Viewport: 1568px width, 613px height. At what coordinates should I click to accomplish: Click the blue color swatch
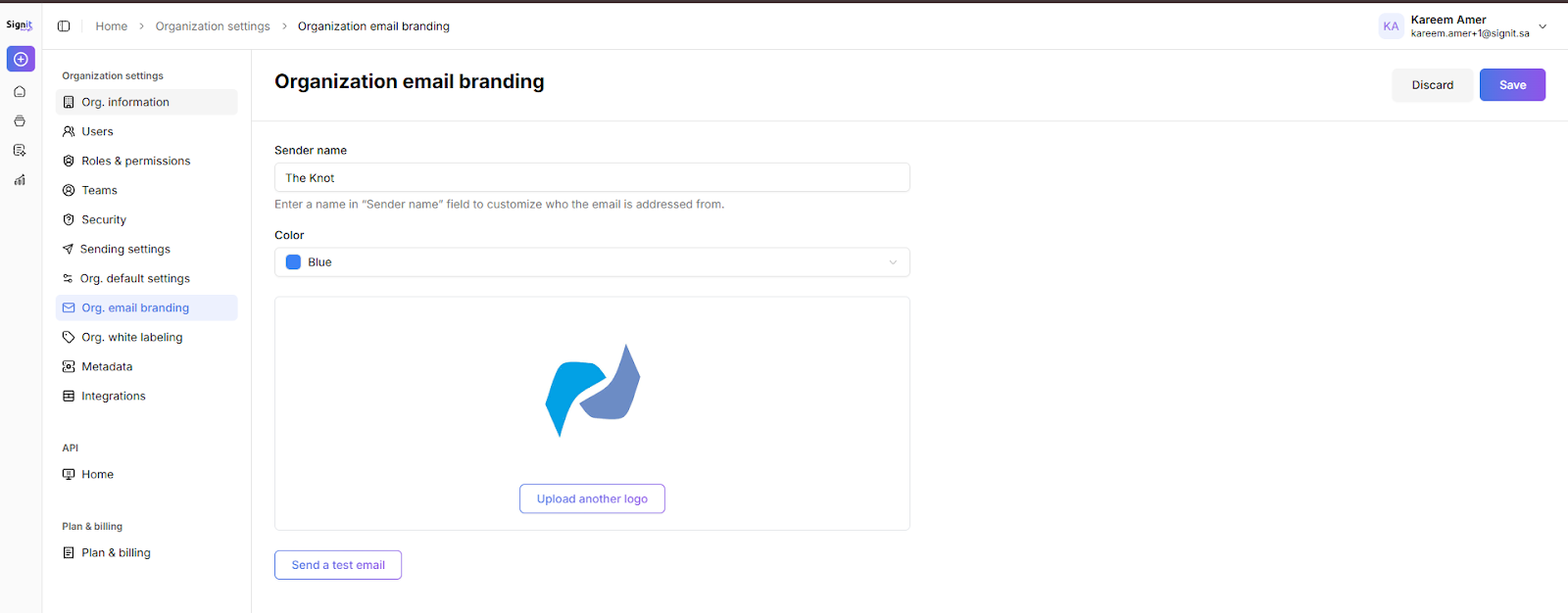[293, 262]
